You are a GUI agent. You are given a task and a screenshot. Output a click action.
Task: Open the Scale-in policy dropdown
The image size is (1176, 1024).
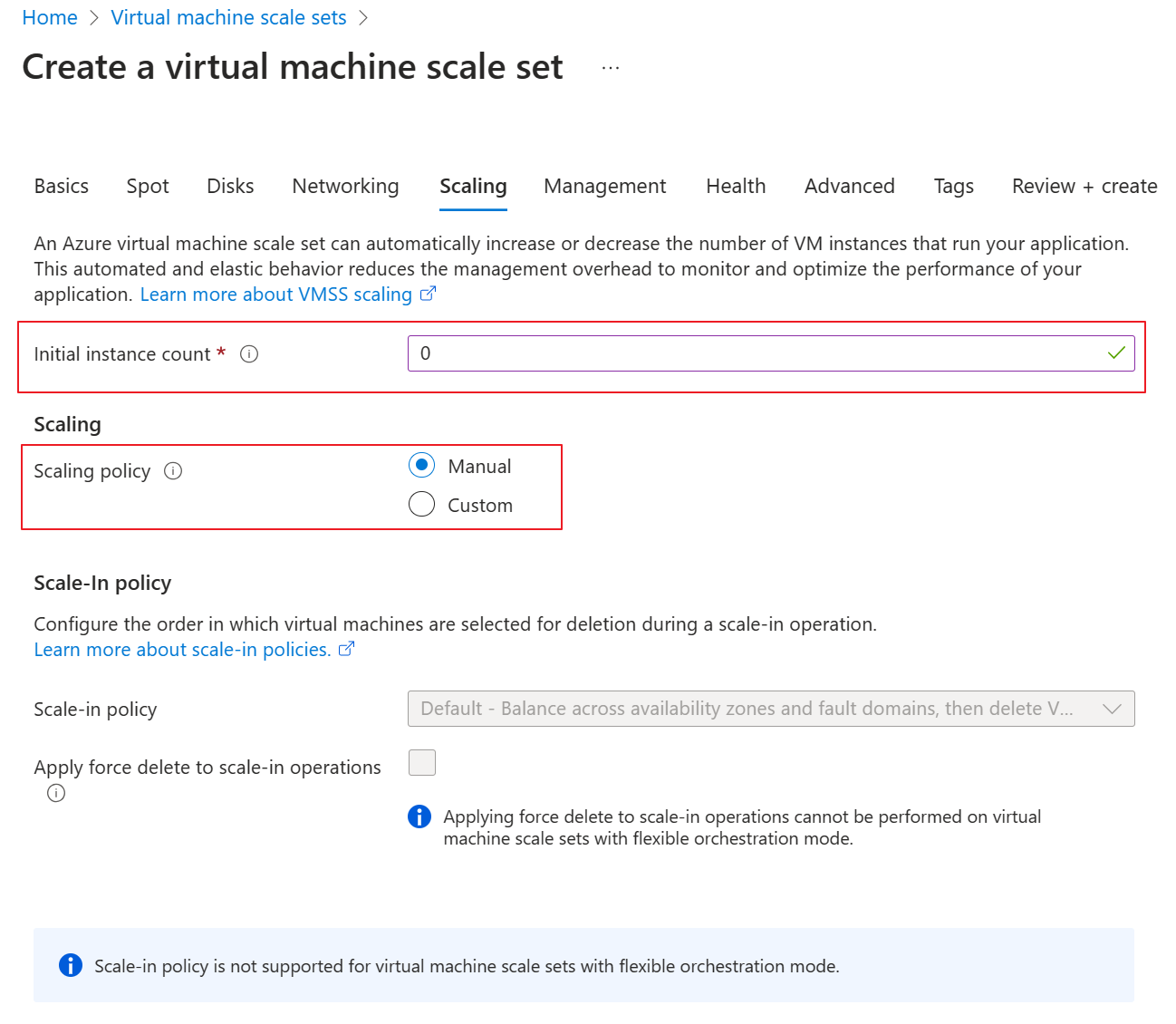771,709
